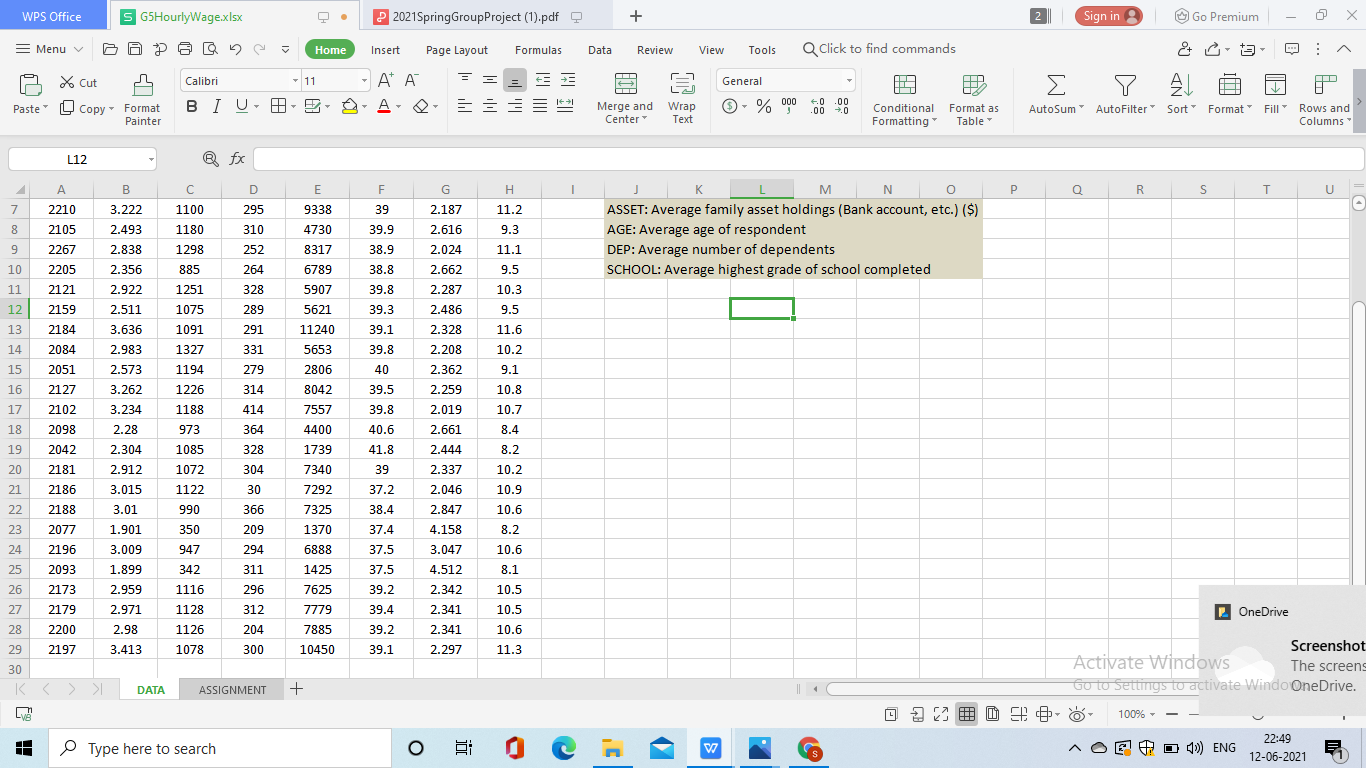Viewport: 1366px width, 768px height.
Task: Increase font size with the A+ icon
Action: tap(387, 81)
